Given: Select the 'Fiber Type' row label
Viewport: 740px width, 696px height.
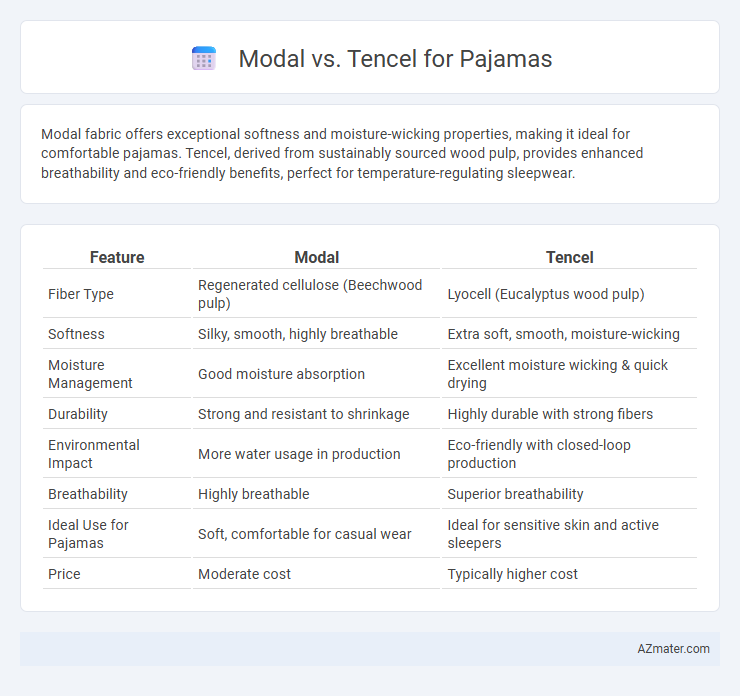Looking at the screenshot, I should [81, 294].
